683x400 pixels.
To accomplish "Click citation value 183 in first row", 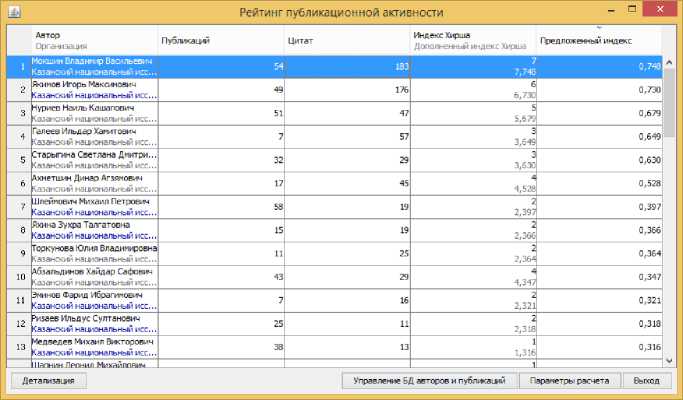I will (402, 67).
